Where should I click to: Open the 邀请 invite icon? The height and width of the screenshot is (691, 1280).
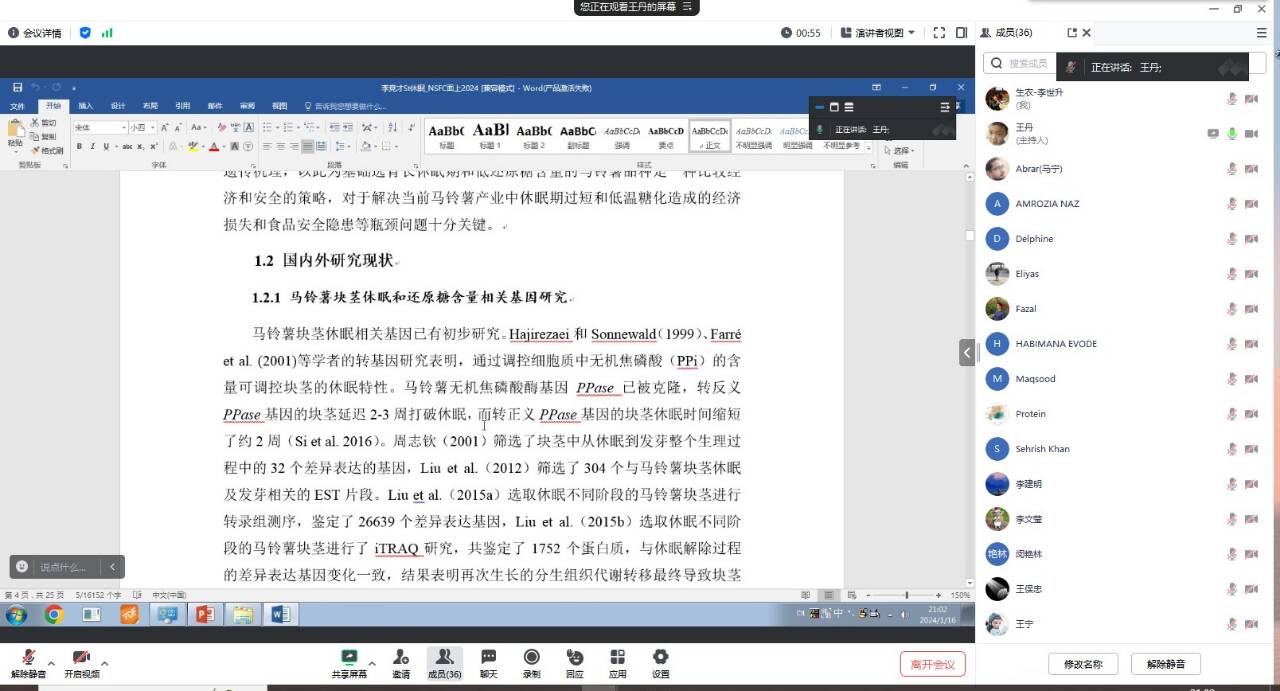pos(401,662)
